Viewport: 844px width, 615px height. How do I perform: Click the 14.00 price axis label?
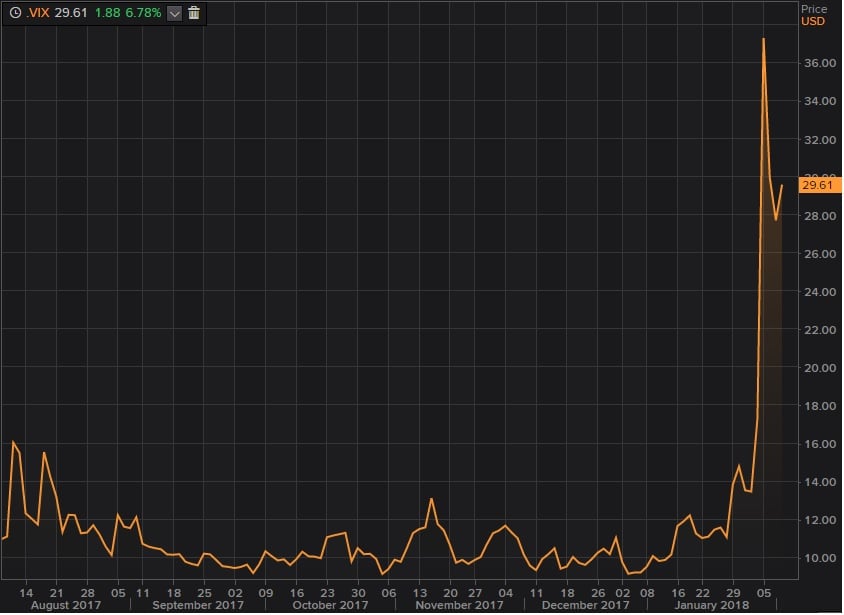coord(820,482)
